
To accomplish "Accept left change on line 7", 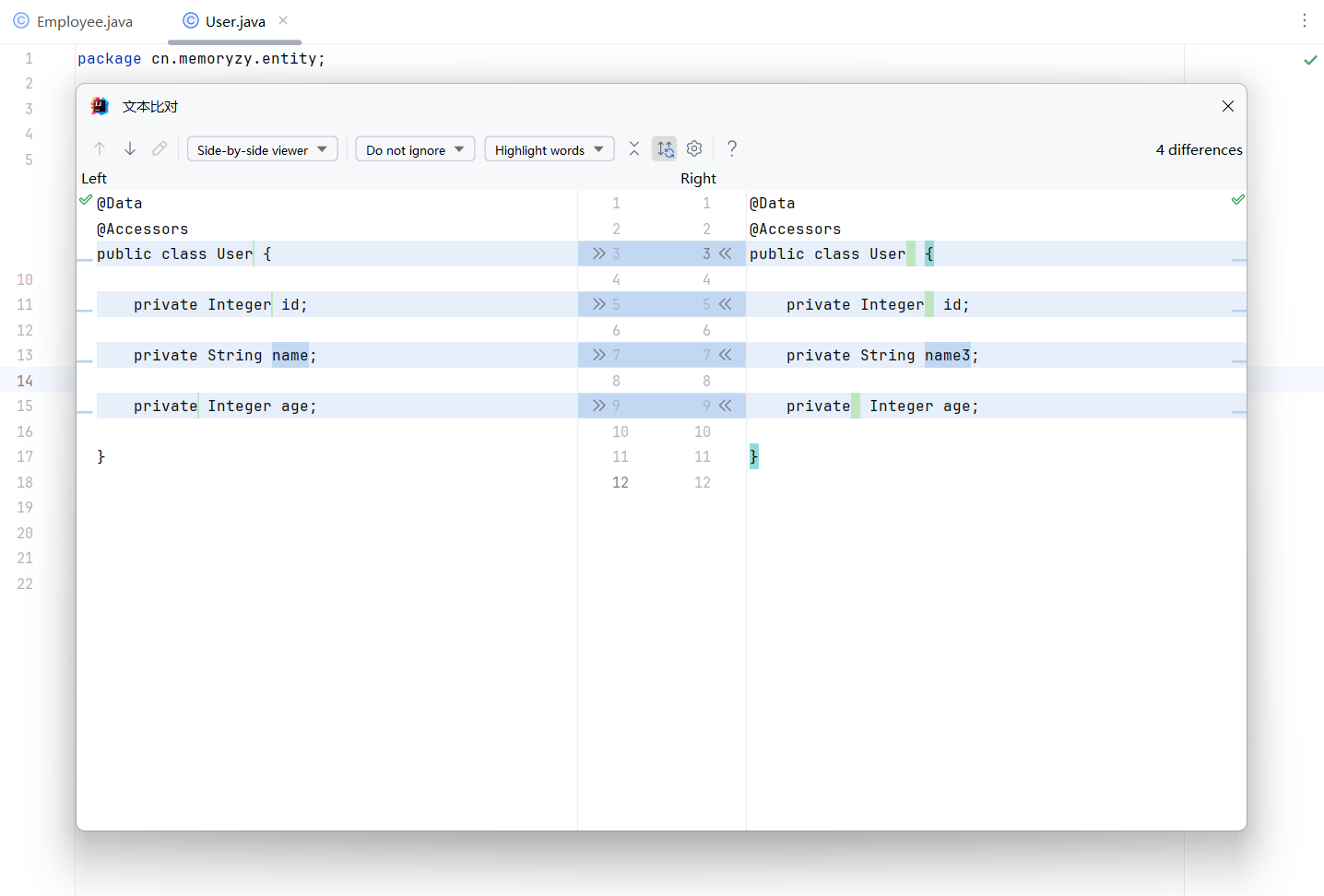I will 599,355.
